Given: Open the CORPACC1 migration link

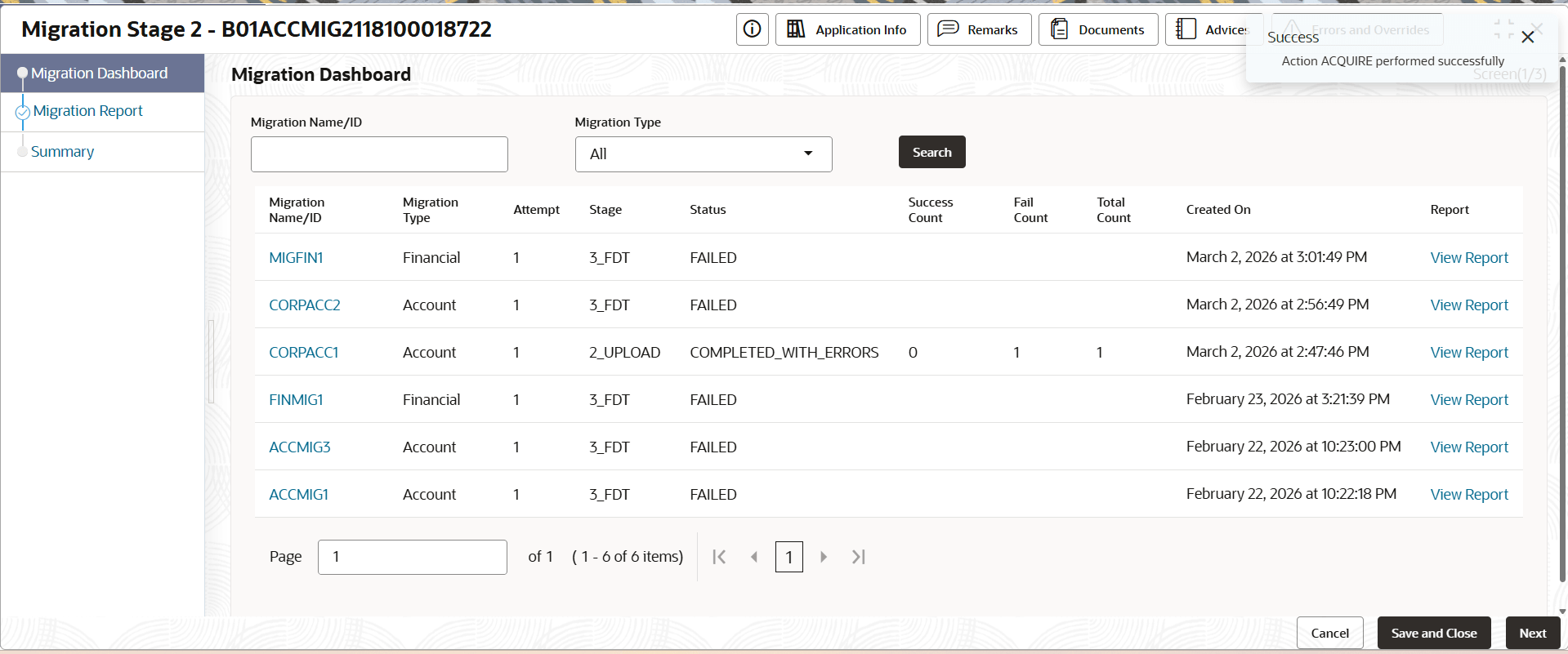Looking at the screenshot, I should click(303, 353).
